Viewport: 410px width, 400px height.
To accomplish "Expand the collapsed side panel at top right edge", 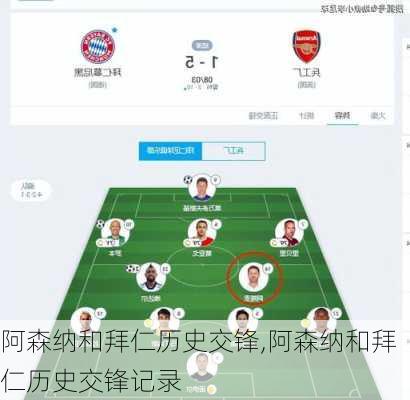I will tap(407, 46).
